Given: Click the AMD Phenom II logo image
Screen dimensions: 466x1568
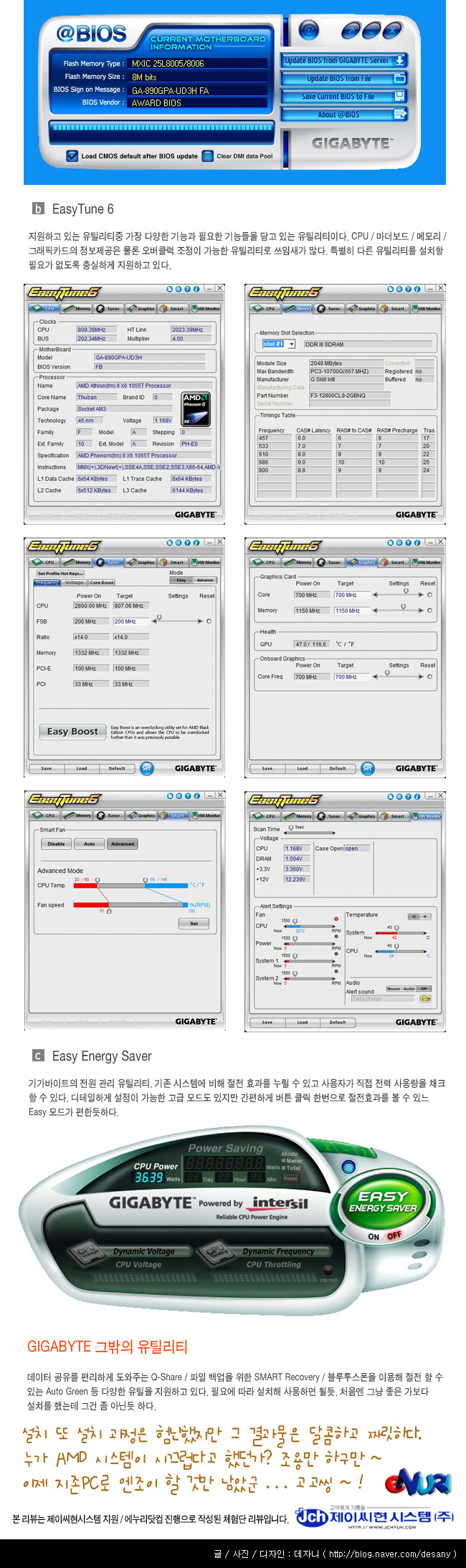Looking at the screenshot, I should click(x=196, y=409).
